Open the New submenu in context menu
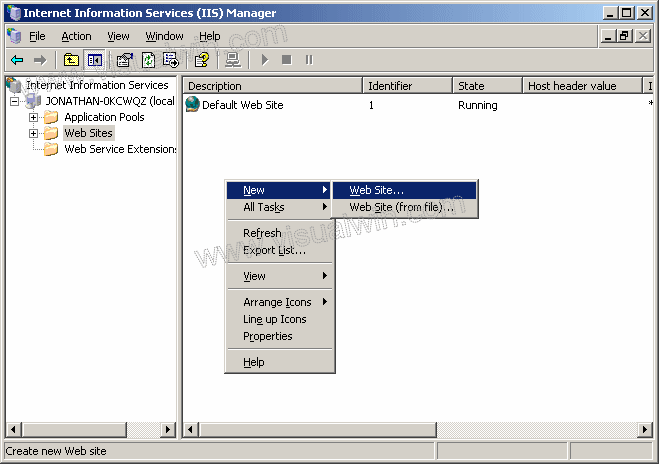Viewport: 659px width, 464px height. (x=279, y=190)
